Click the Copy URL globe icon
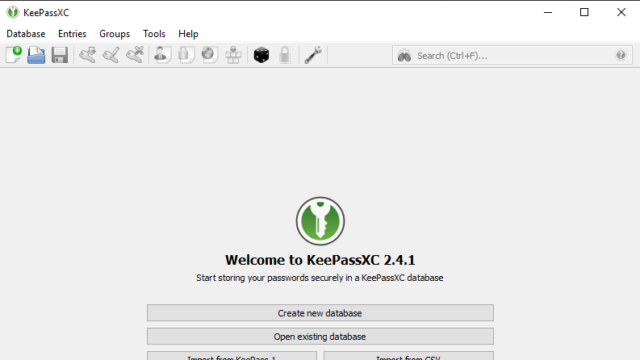 [210, 55]
